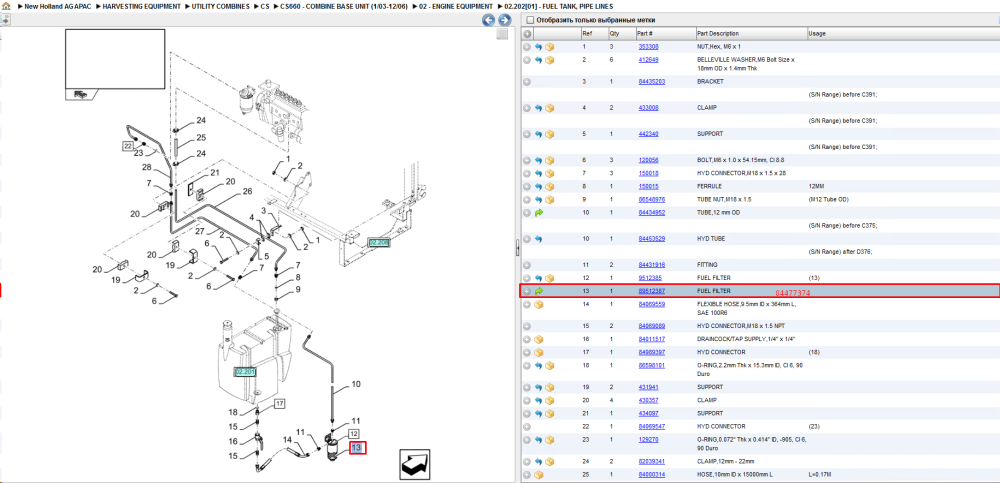Open 02.208 reference label on the diagram
Image resolution: width=1000 pixels, height=483 pixels.
point(379,242)
